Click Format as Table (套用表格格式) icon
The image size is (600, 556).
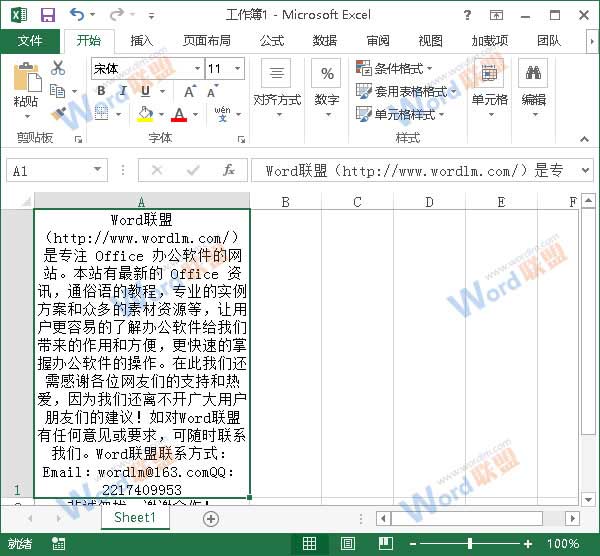click(364, 91)
